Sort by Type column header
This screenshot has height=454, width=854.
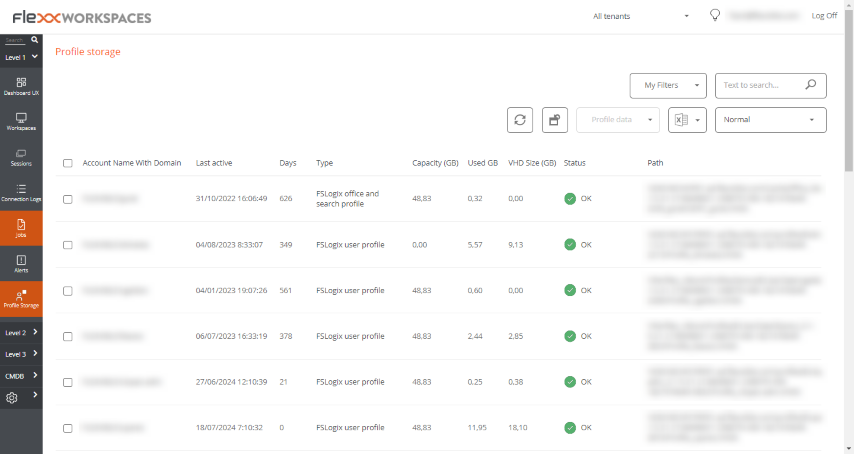tap(325, 163)
